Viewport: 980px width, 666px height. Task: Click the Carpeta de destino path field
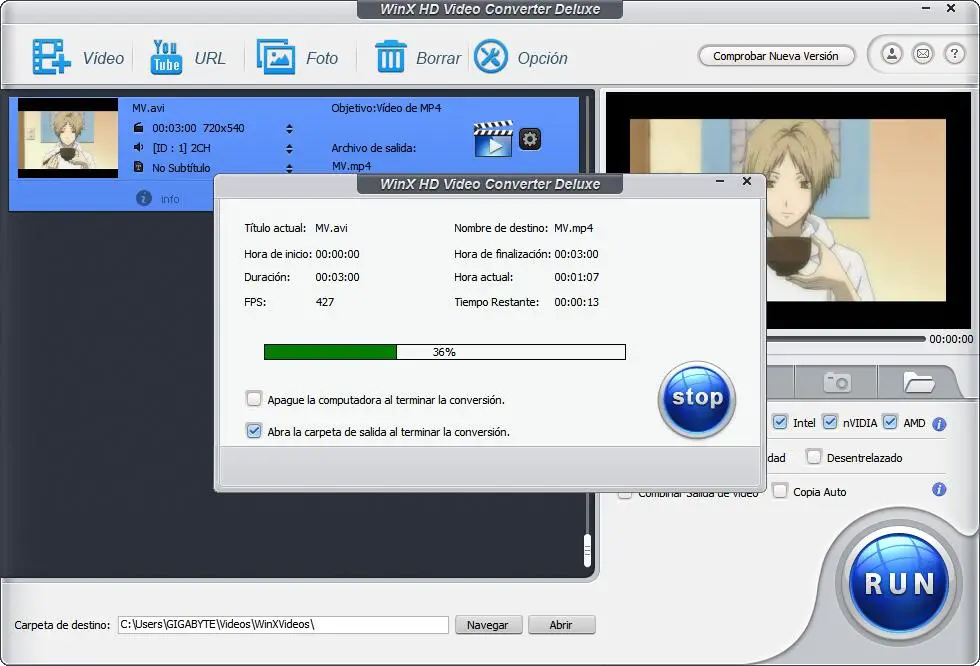283,625
